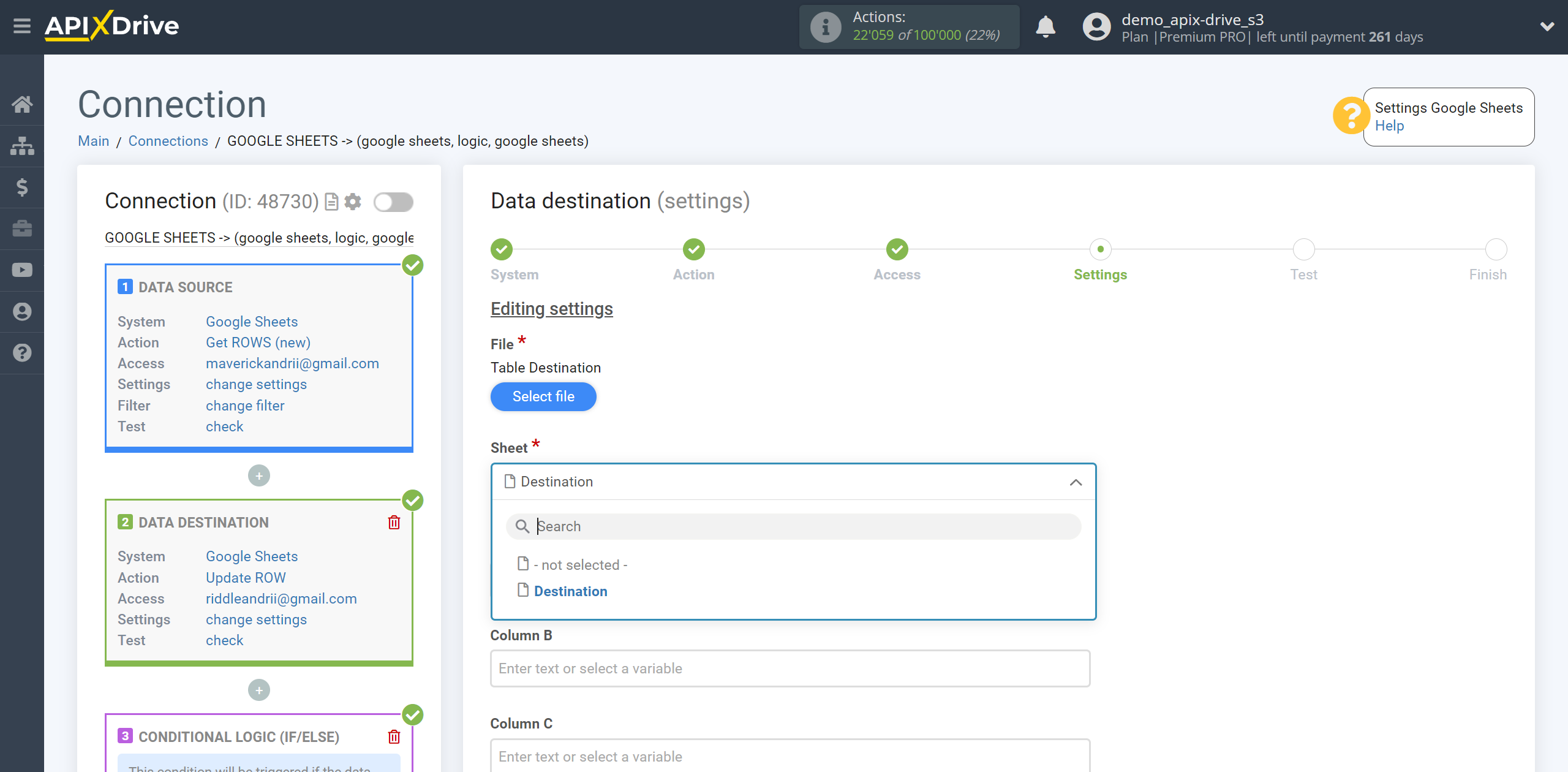
Task: Click the Select file button
Action: (543, 396)
